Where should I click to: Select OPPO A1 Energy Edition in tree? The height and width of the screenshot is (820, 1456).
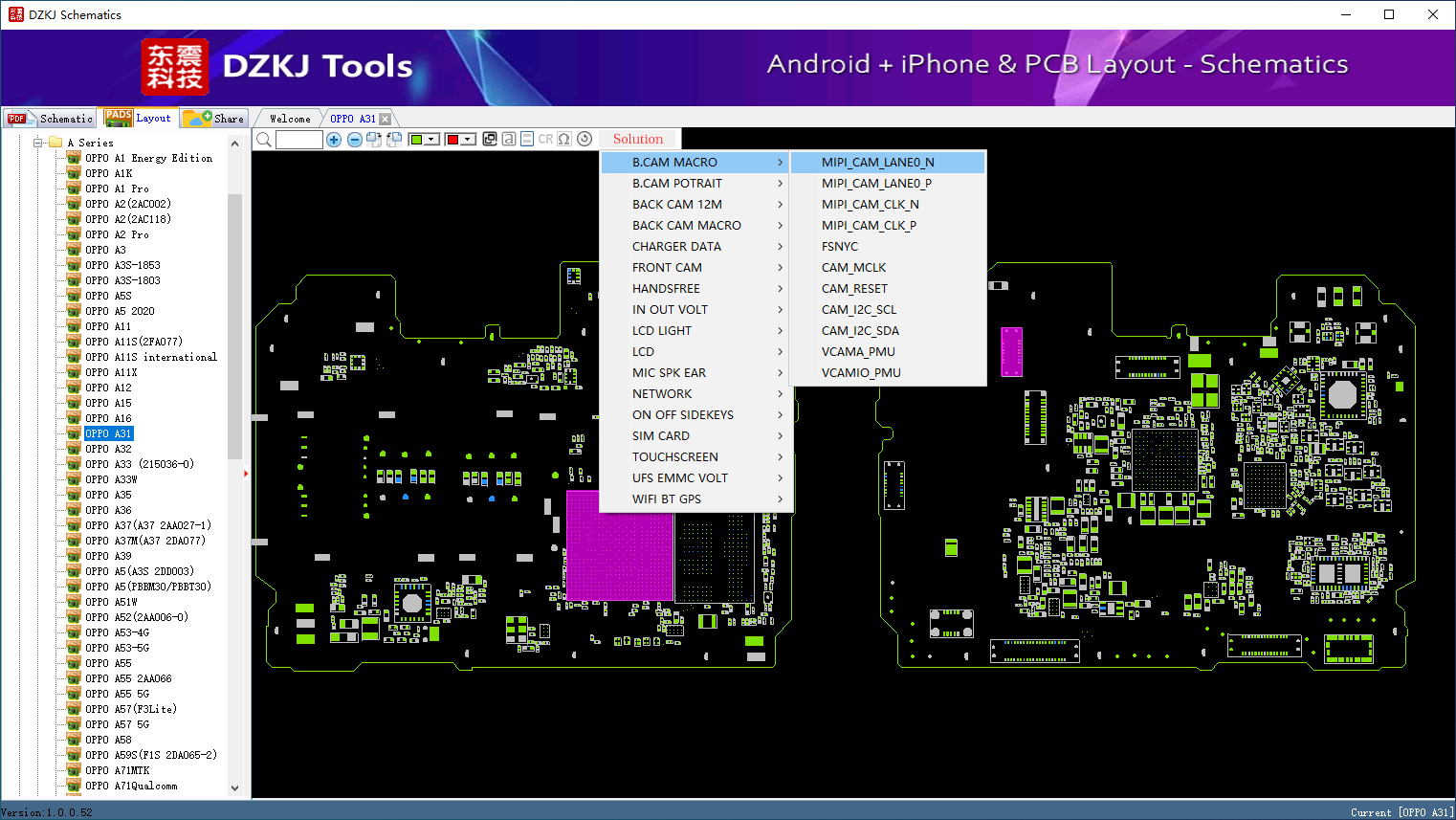(148, 158)
